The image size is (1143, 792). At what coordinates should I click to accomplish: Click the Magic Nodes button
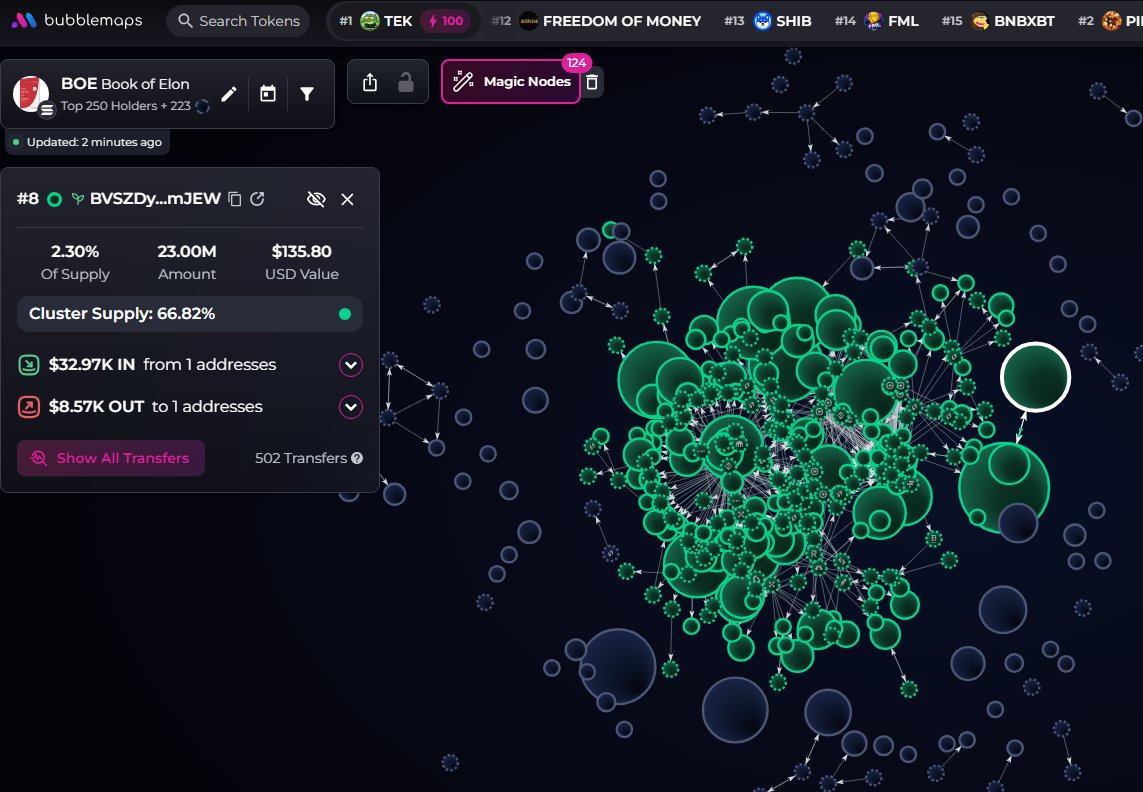pos(511,82)
